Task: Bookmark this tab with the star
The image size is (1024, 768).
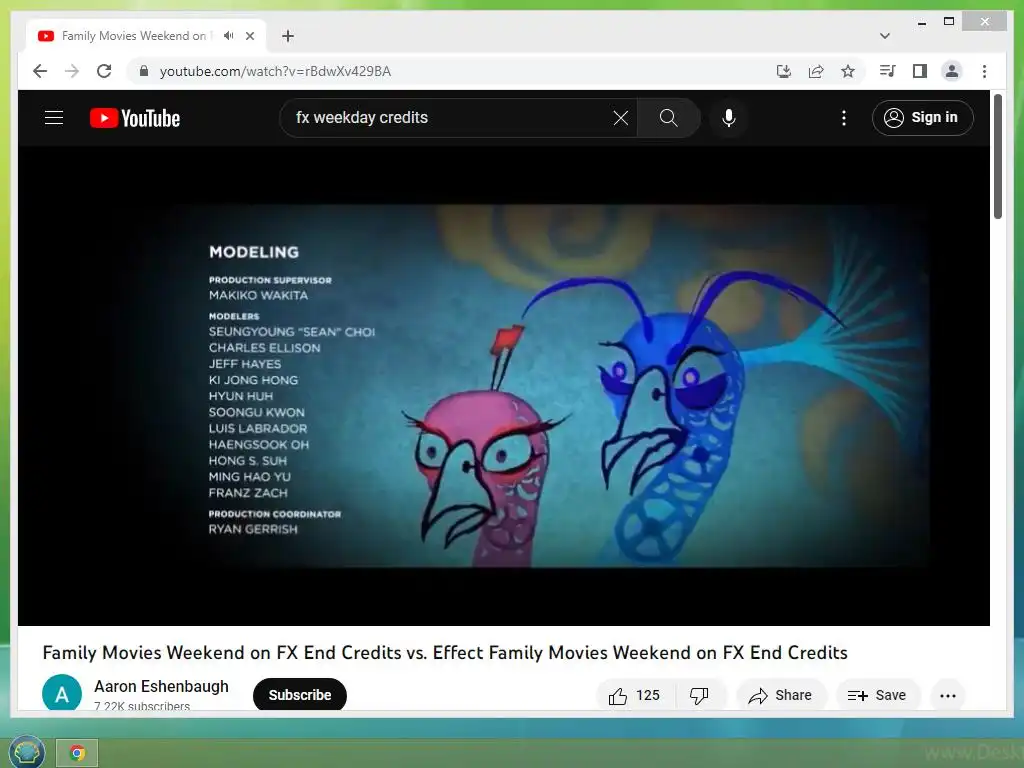Action: pos(848,71)
